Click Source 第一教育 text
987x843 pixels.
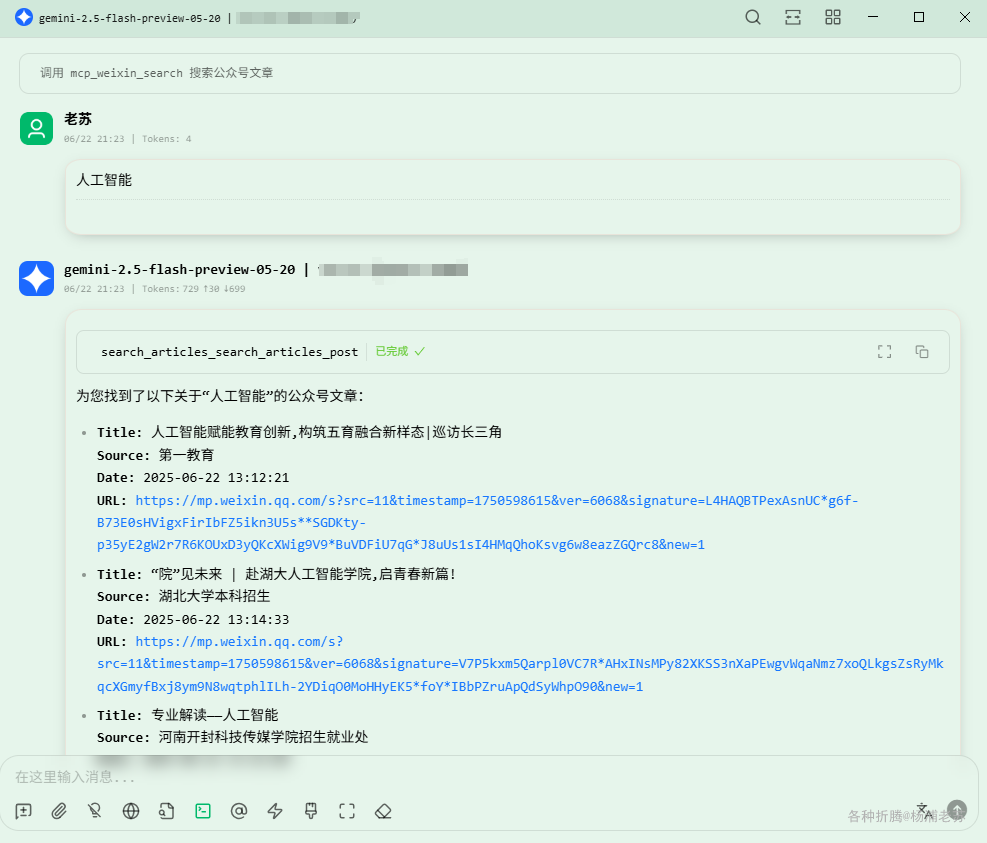(186, 455)
